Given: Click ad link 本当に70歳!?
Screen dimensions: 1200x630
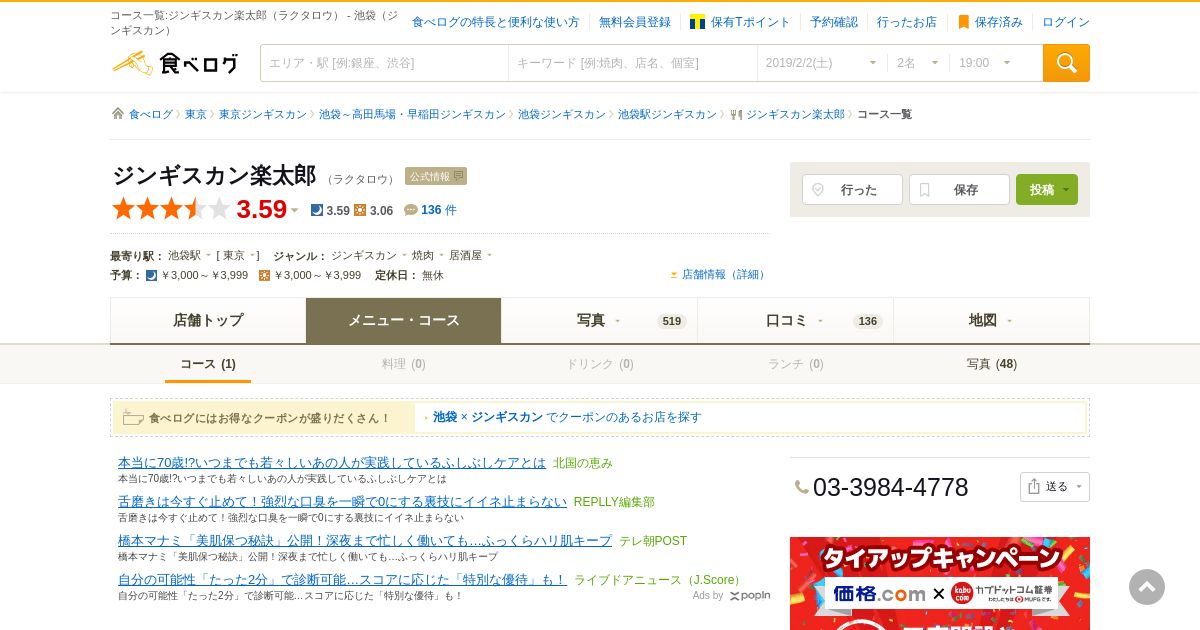Looking at the screenshot, I should 332,462.
